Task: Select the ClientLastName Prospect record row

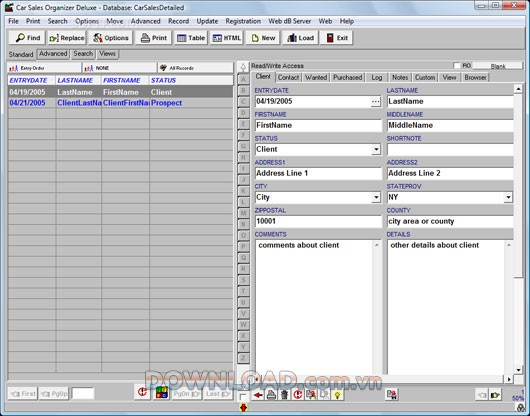Action: tap(120, 103)
